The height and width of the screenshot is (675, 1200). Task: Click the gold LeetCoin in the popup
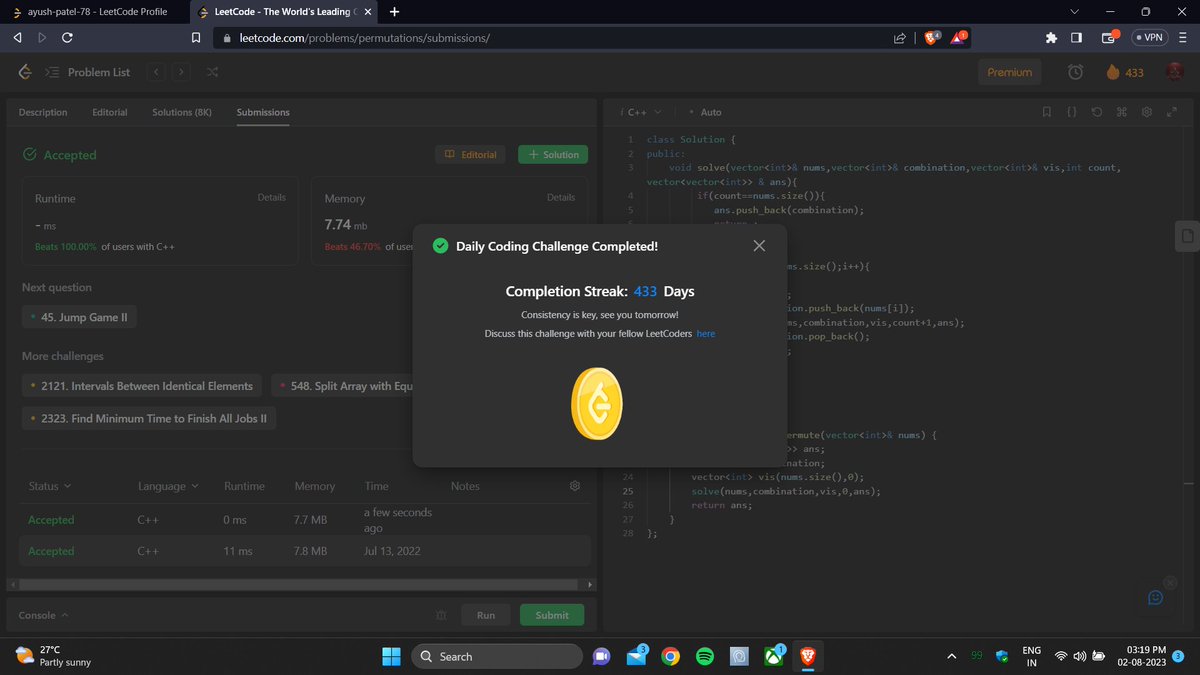click(597, 404)
